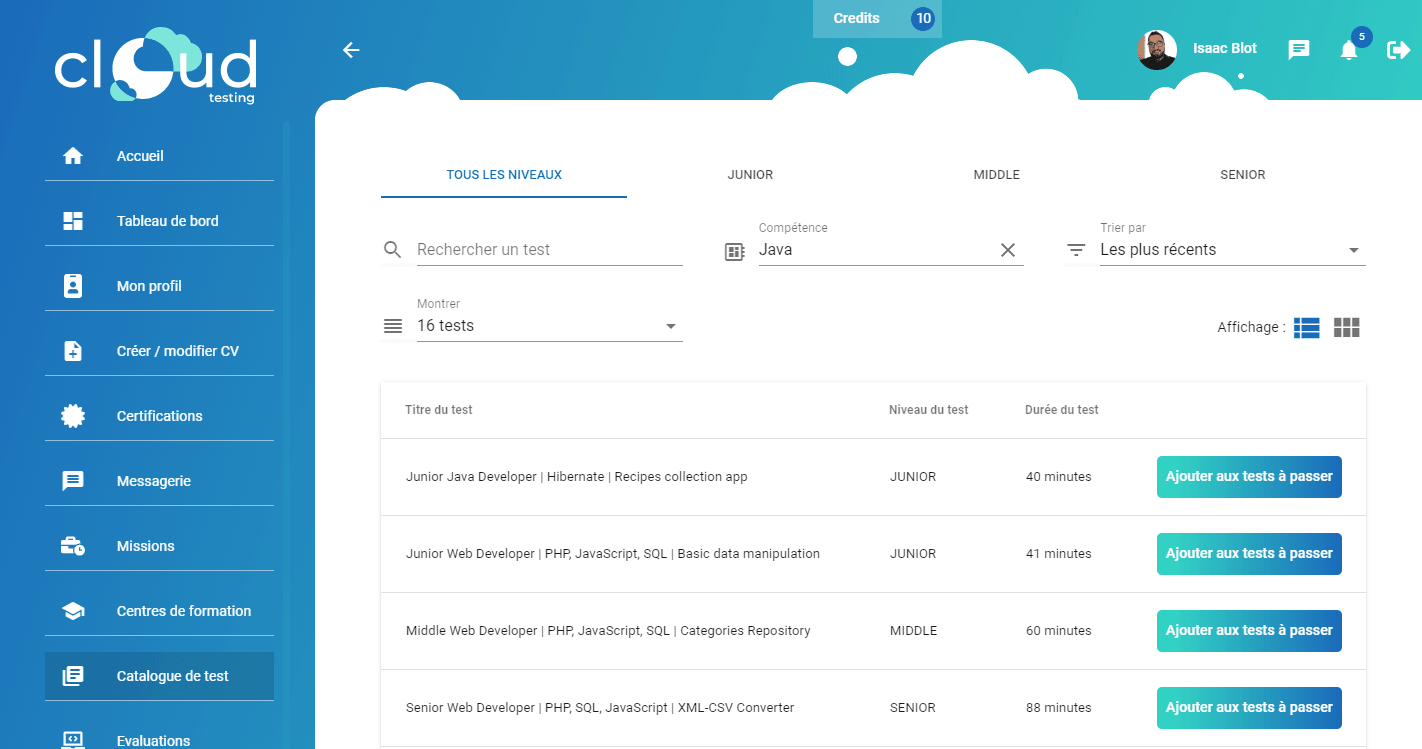This screenshot has width=1422, height=749.
Task: Click the back arrow icon
Action: click(x=351, y=50)
